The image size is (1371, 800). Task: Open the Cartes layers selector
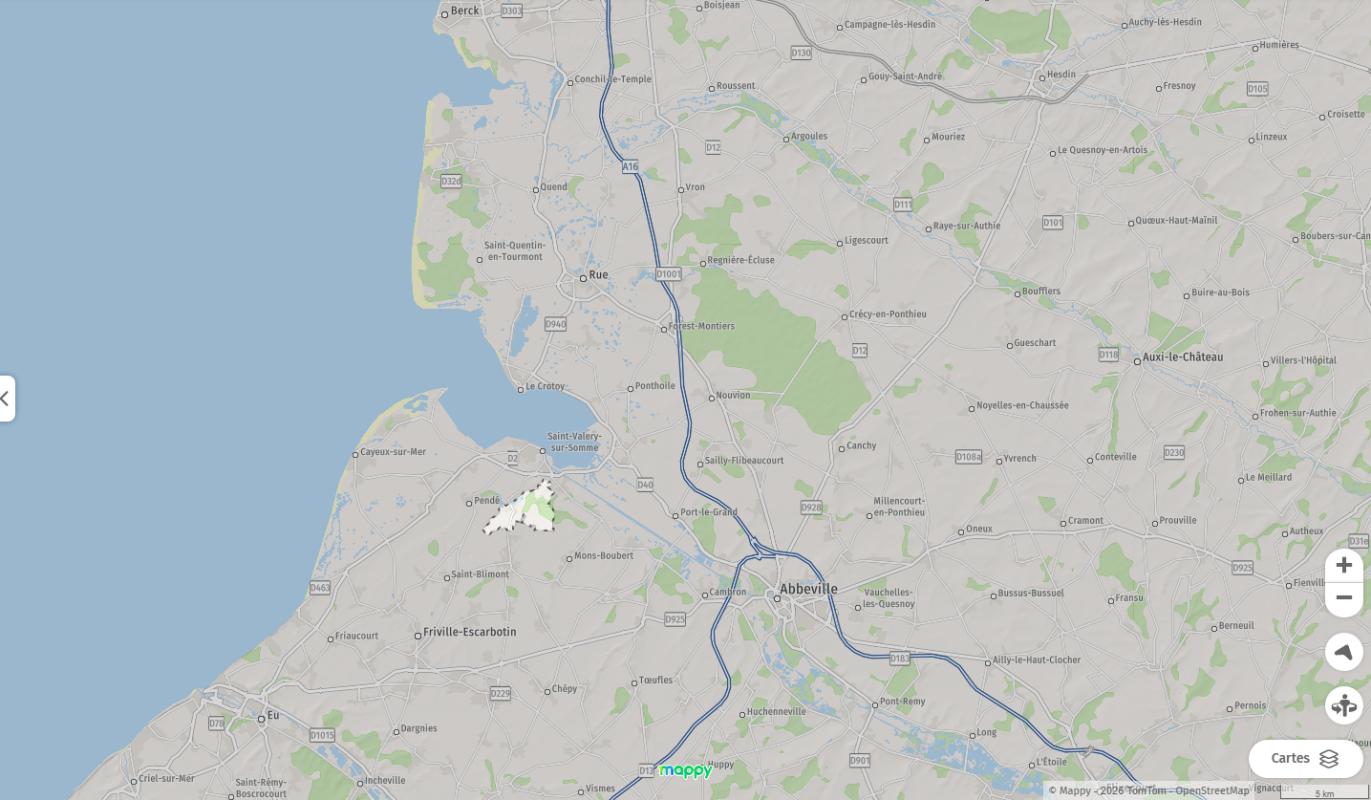click(x=1305, y=759)
